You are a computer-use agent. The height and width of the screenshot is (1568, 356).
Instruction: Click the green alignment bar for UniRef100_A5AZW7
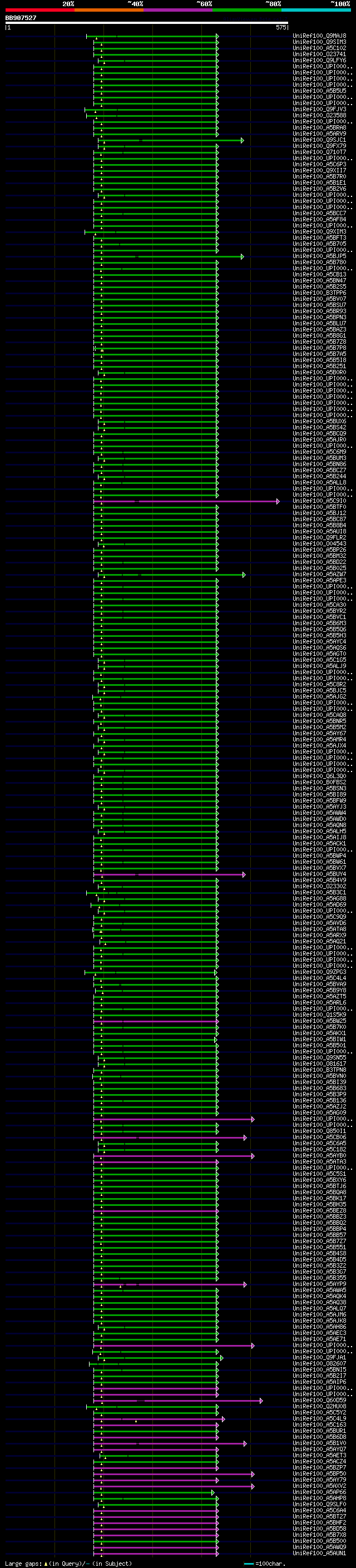pos(172,575)
